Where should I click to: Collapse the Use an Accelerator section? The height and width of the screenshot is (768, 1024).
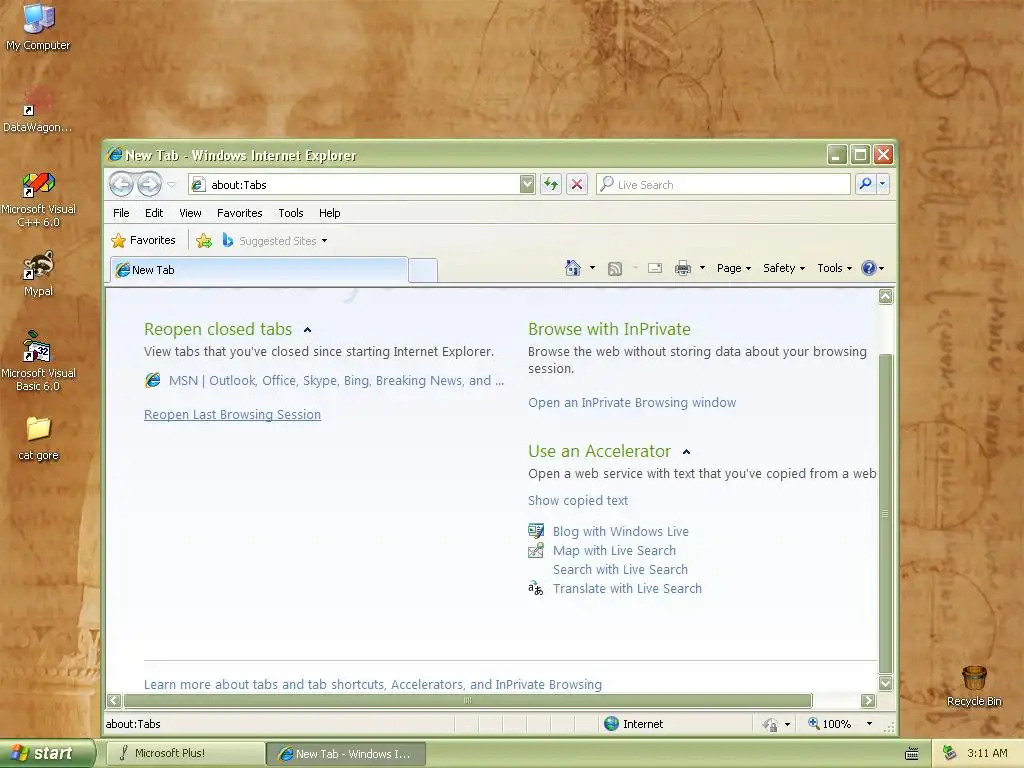[686, 452]
